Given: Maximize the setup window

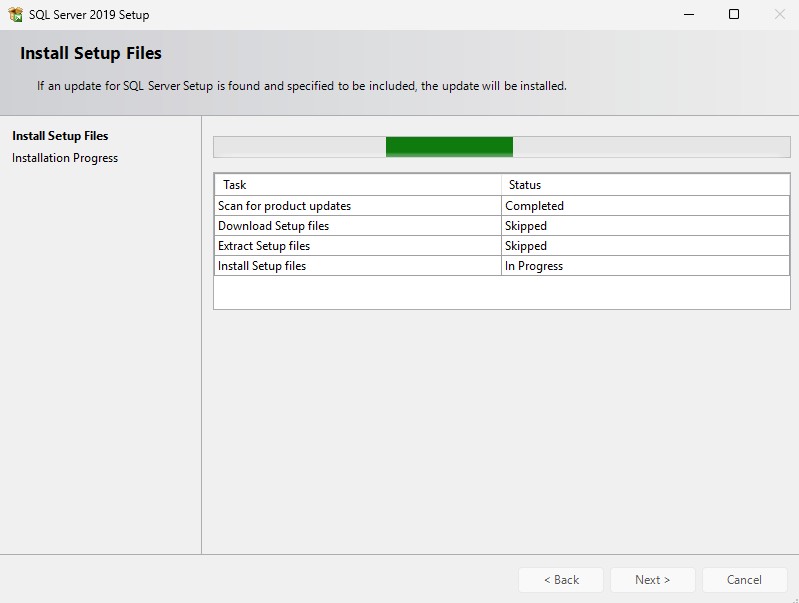Looking at the screenshot, I should 734,15.
